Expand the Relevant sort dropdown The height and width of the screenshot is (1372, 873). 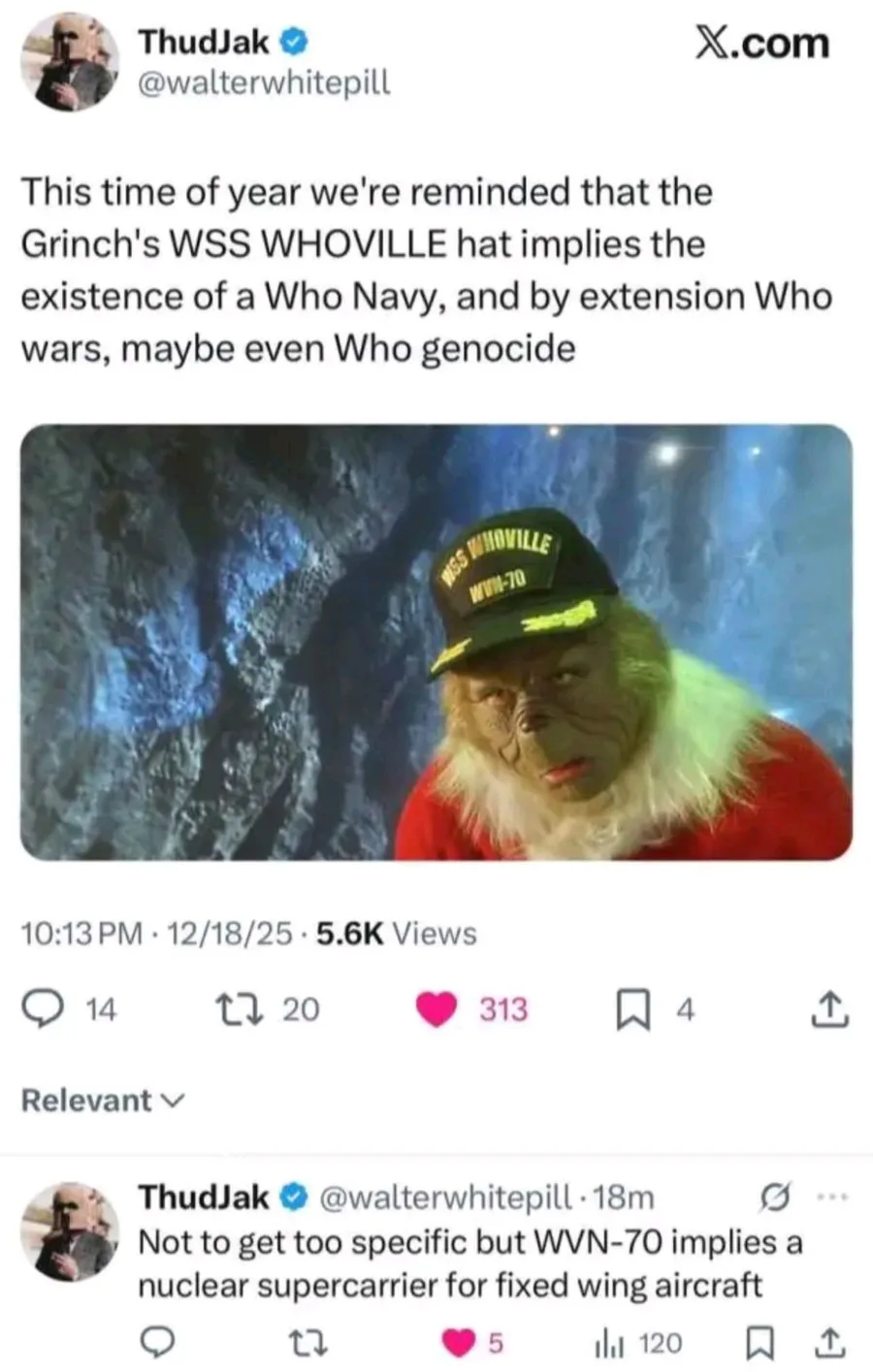[x=102, y=1101]
